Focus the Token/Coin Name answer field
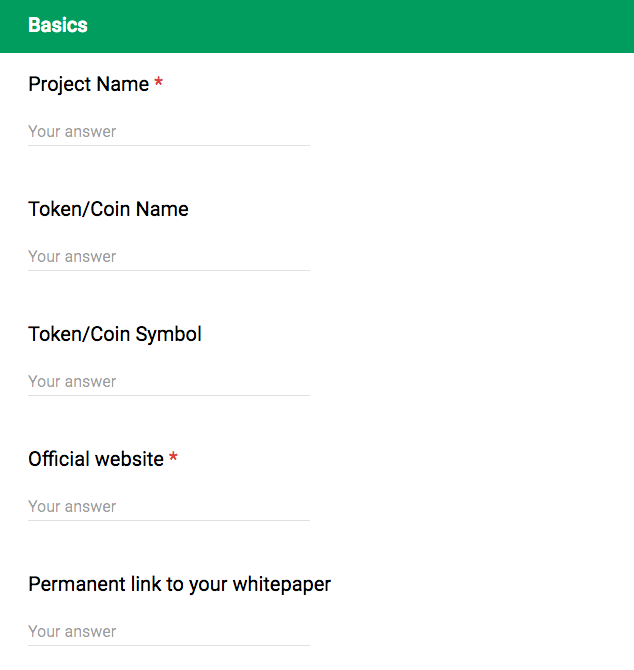Viewport: 634px width, 670px height. [169, 257]
